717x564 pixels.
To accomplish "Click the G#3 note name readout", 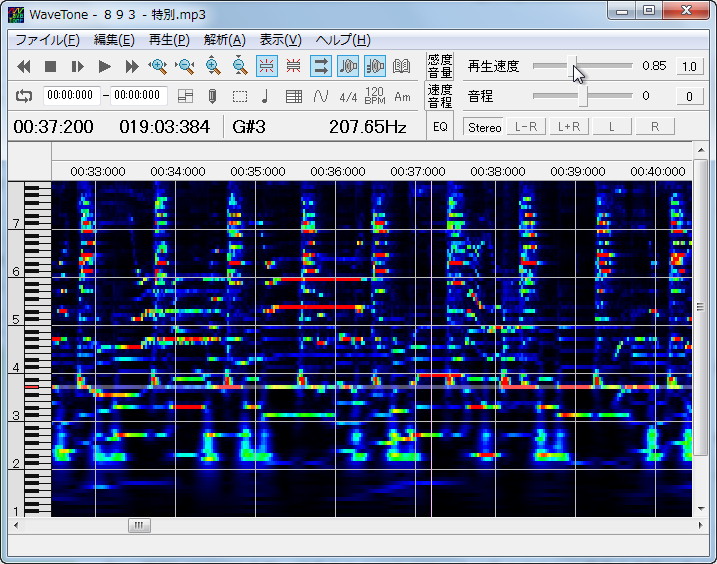I will pyautogui.click(x=249, y=127).
